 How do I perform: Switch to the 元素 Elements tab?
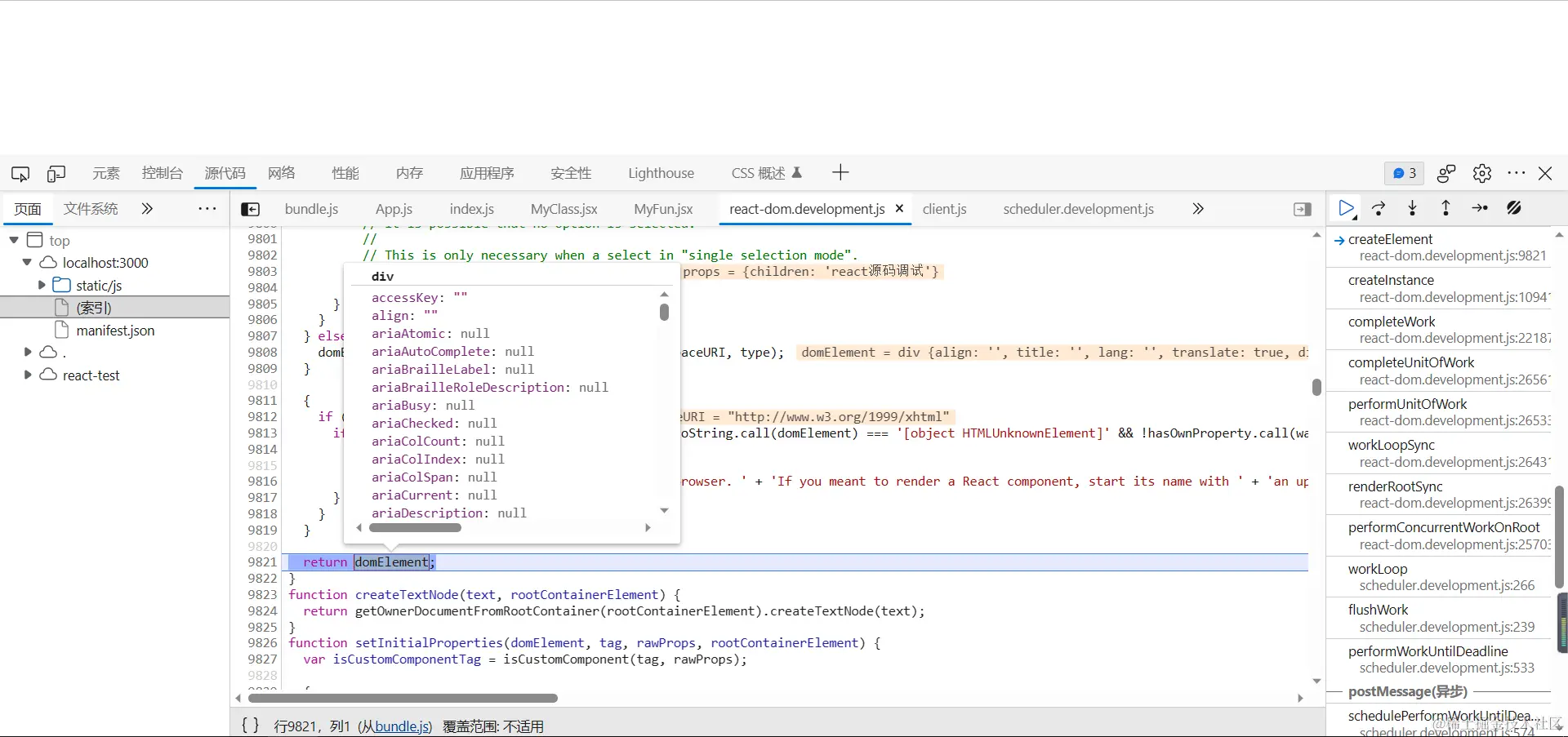[106, 173]
